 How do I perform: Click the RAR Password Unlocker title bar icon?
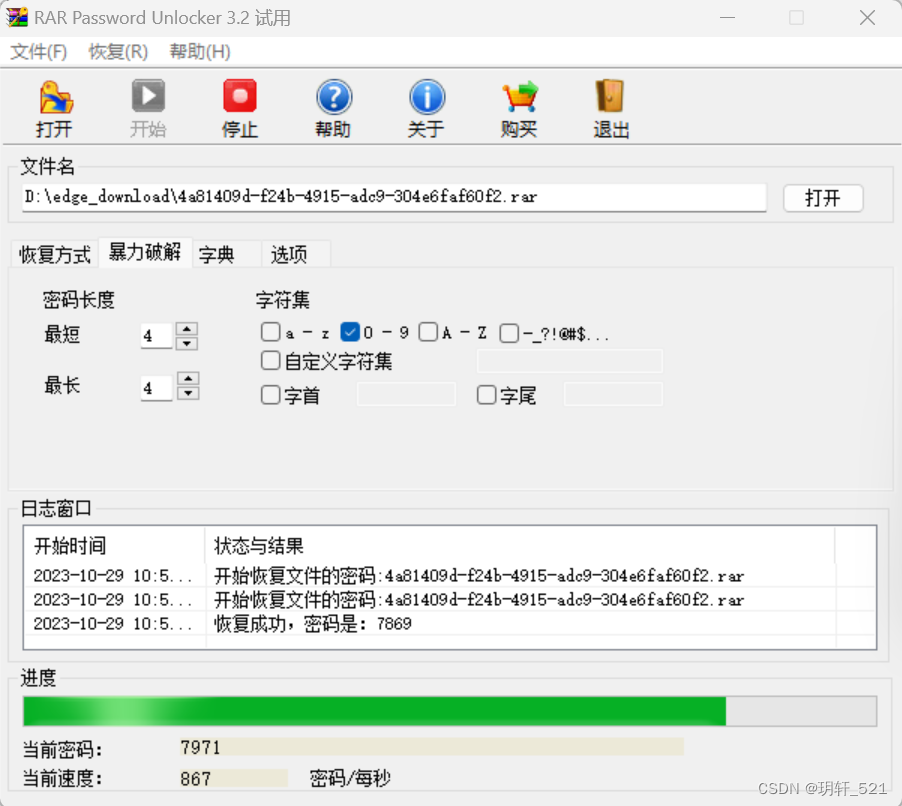17,17
